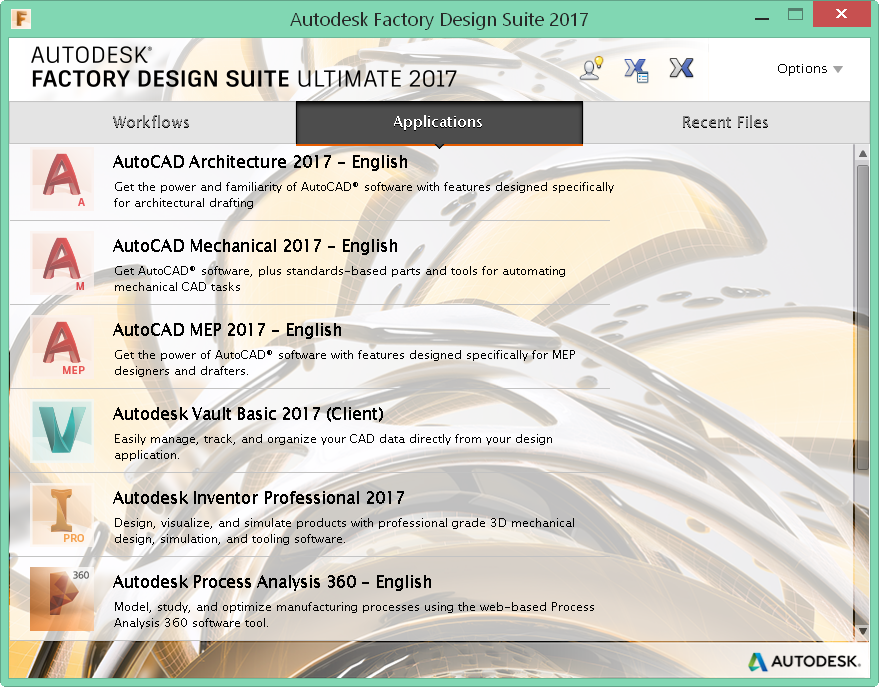Maximize the Factory Design Suite window
This screenshot has width=879, height=687.
795,15
